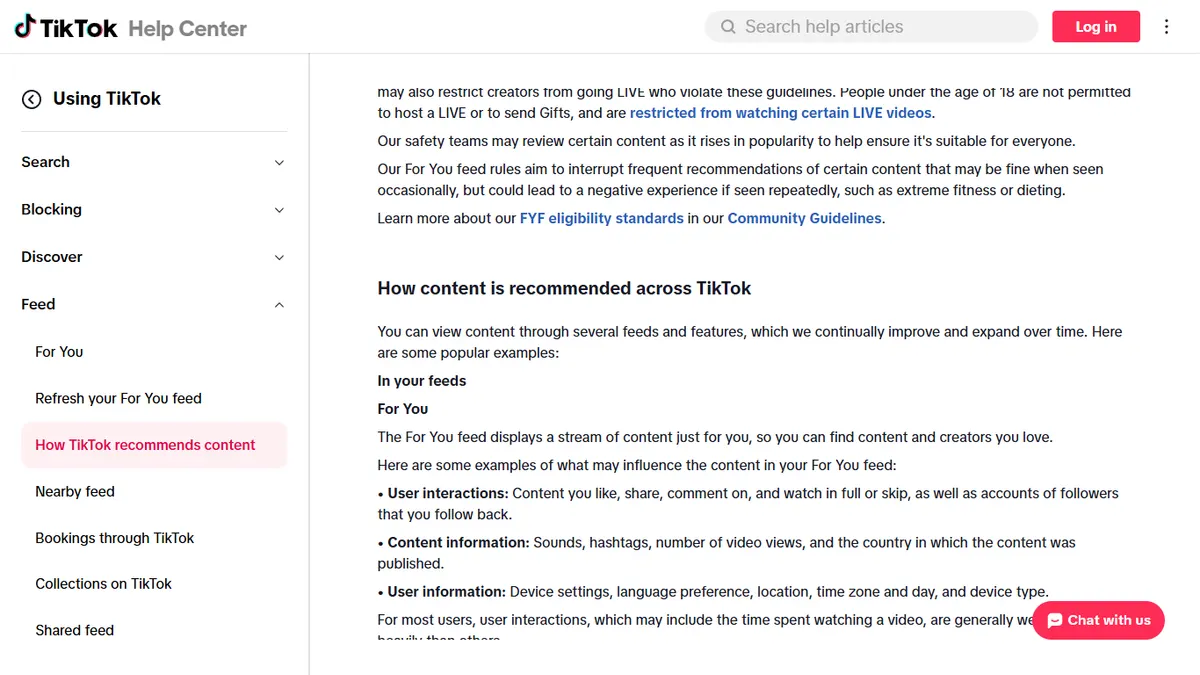Open Bookings through TikTok article
Screen dimensions: 1200x675
[115, 538]
